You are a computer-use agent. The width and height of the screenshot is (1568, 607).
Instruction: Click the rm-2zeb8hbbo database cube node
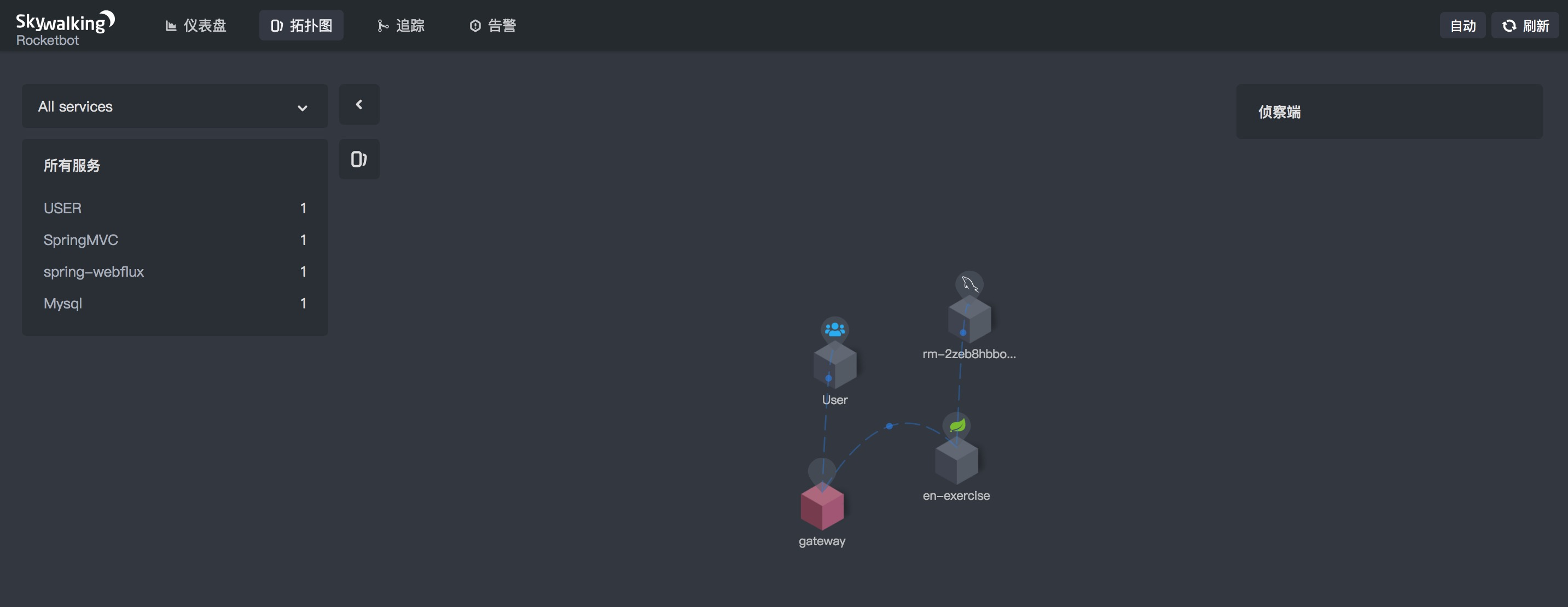[969, 319]
